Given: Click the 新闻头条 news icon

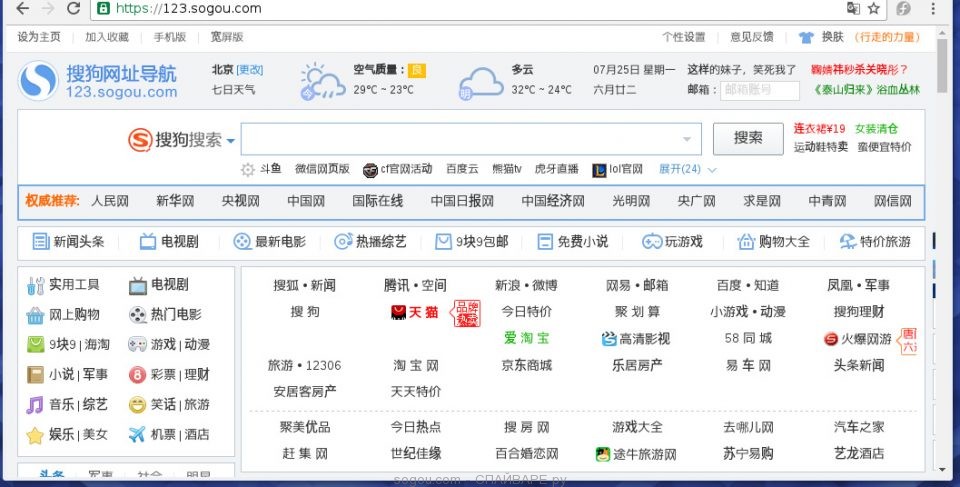Looking at the screenshot, I should click(x=41, y=241).
